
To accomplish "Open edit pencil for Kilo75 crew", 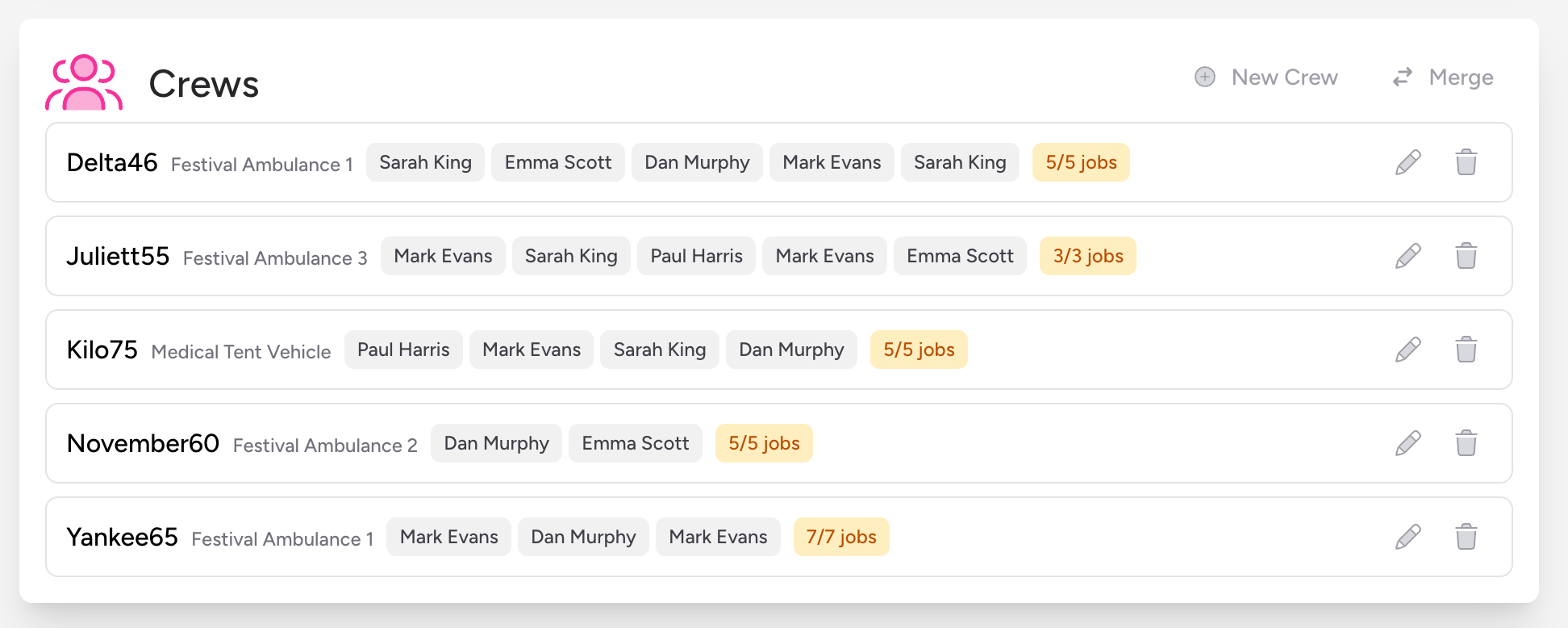I will (x=1407, y=350).
